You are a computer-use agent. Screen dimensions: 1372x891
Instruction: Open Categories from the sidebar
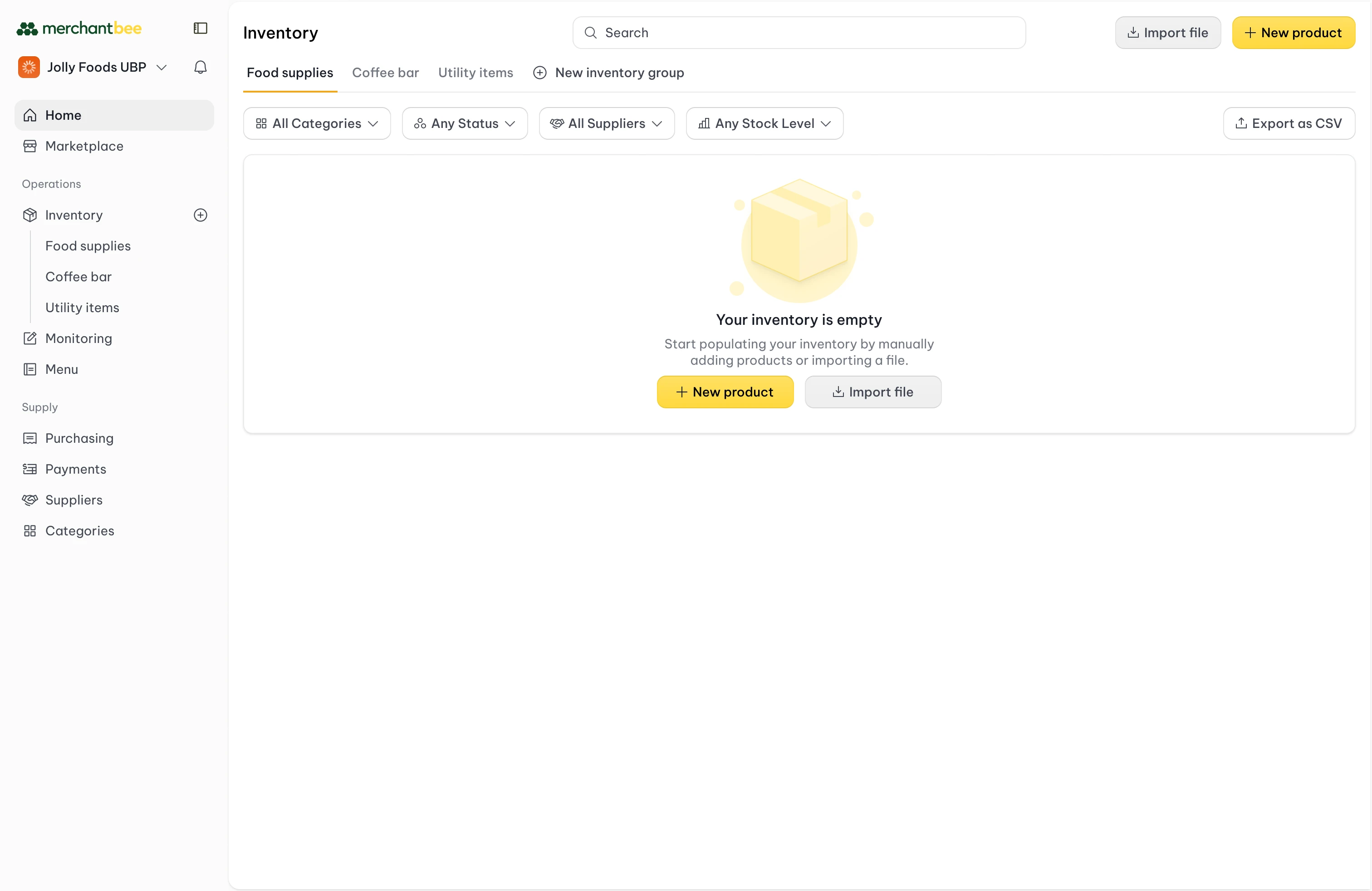(79, 531)
